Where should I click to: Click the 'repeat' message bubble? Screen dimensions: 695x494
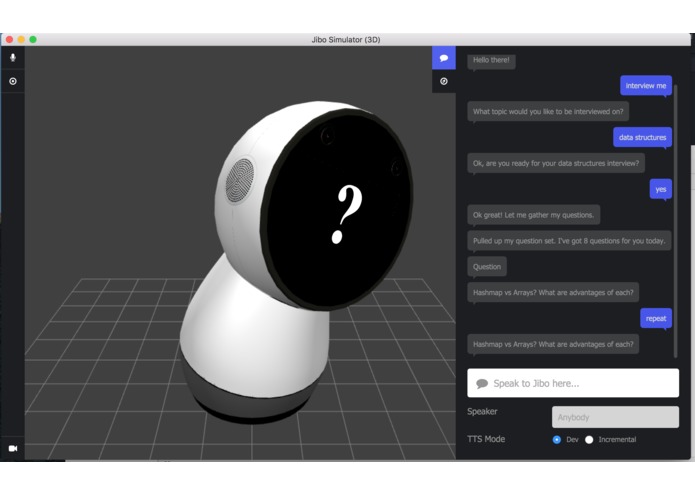pyautogui.click(x=656, y=319)
